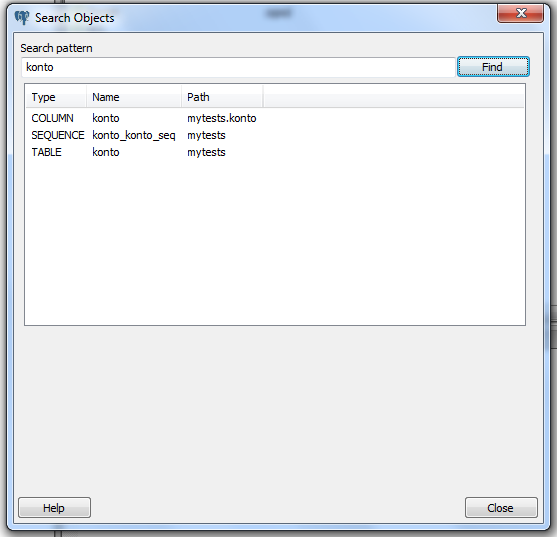Image resolution: width=557 pixels, height=537 pixels.
Task: Click the Find button
Action: tap(493, 67)
